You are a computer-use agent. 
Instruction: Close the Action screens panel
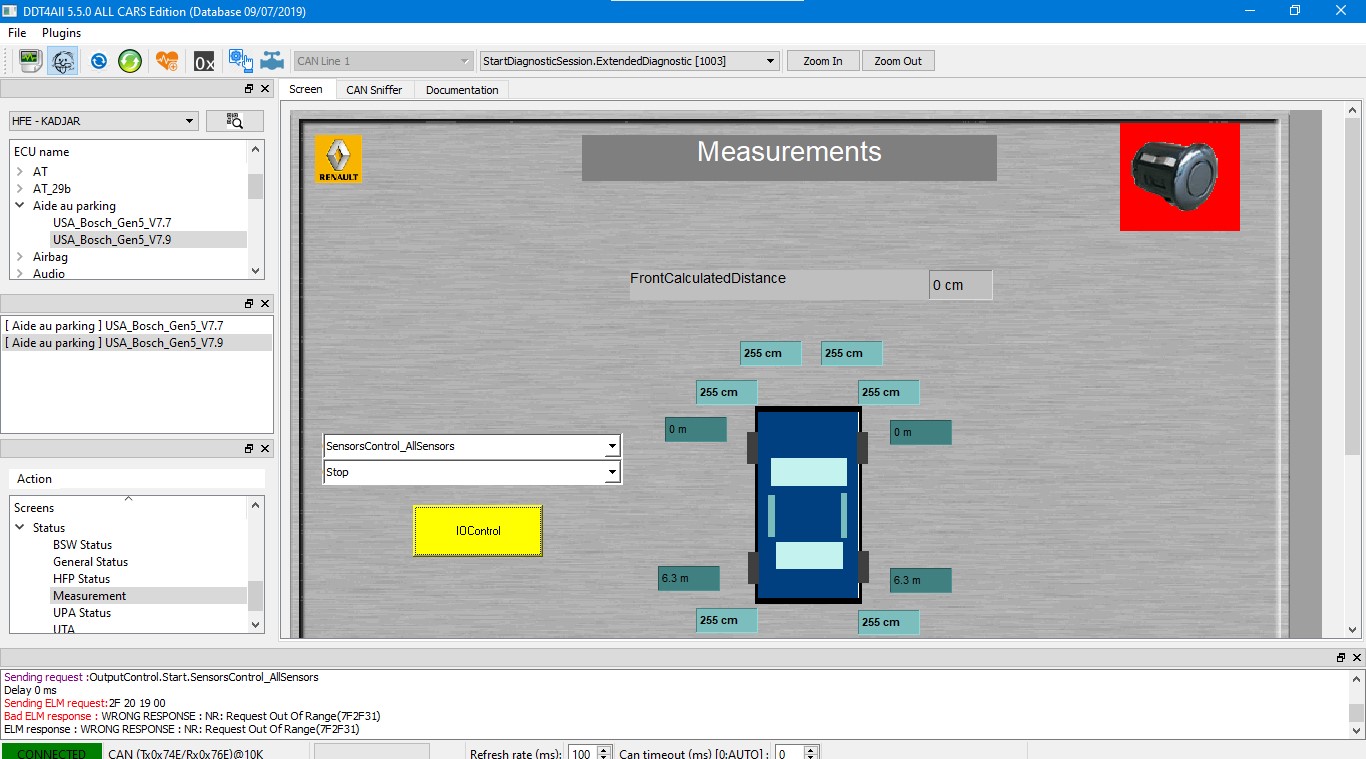point(265,448)
